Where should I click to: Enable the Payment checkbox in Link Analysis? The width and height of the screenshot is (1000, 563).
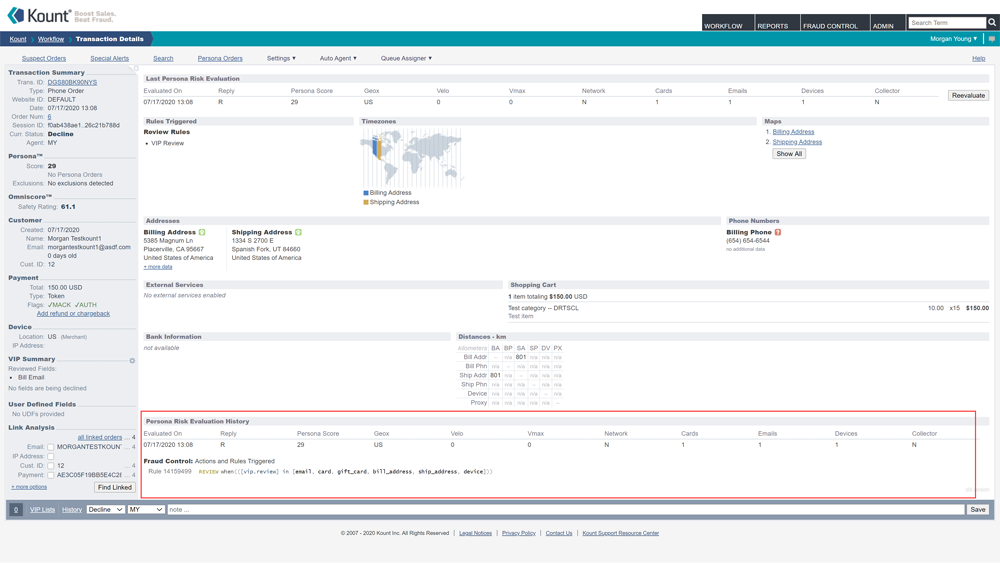51,475
